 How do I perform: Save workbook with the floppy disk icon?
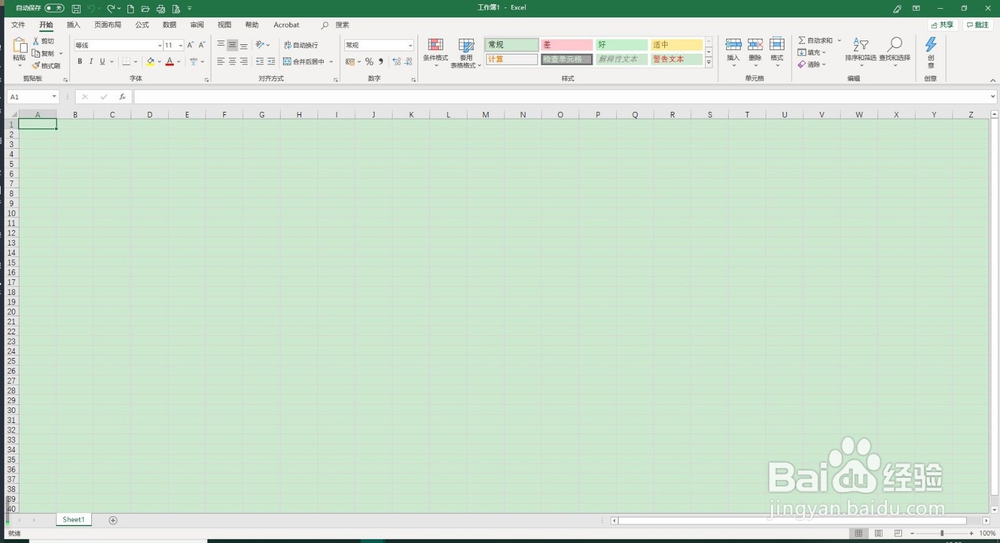tap(77, 8)
